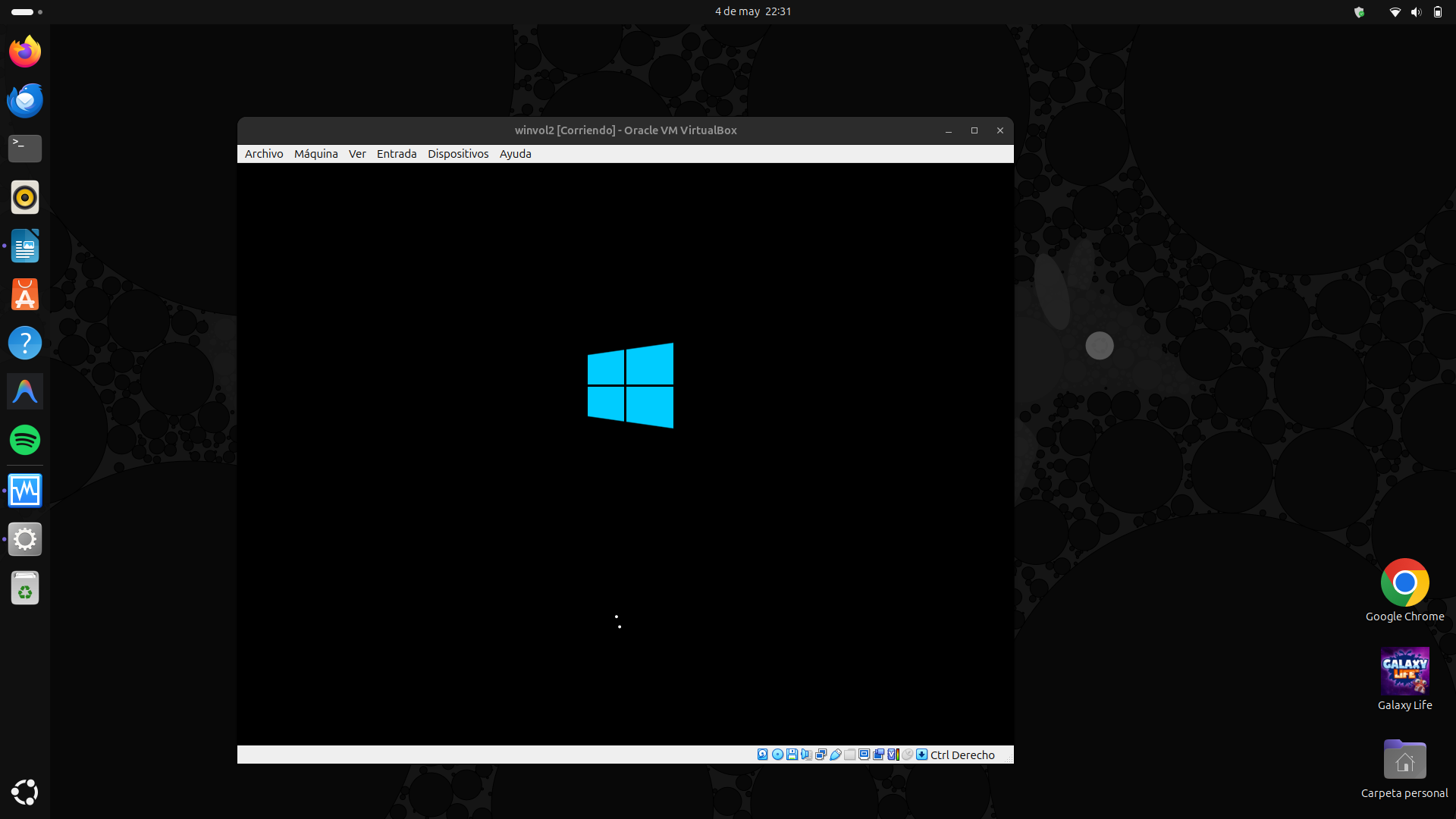The height and width of the screenshot is (819, 1456).
Task: Click the USB devices status icon
Action: [835, 755]
